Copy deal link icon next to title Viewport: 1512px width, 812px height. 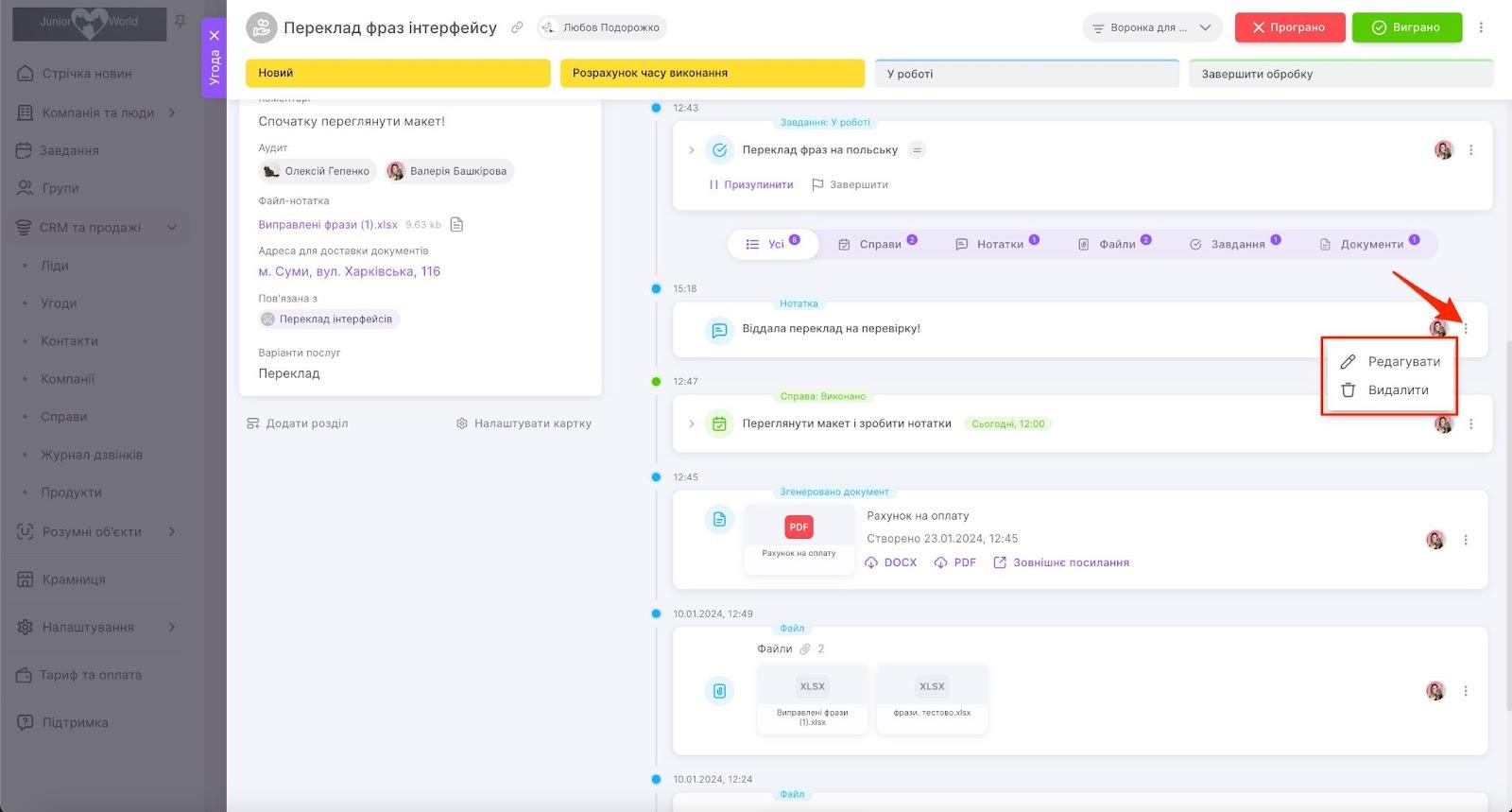pos(517,27)
